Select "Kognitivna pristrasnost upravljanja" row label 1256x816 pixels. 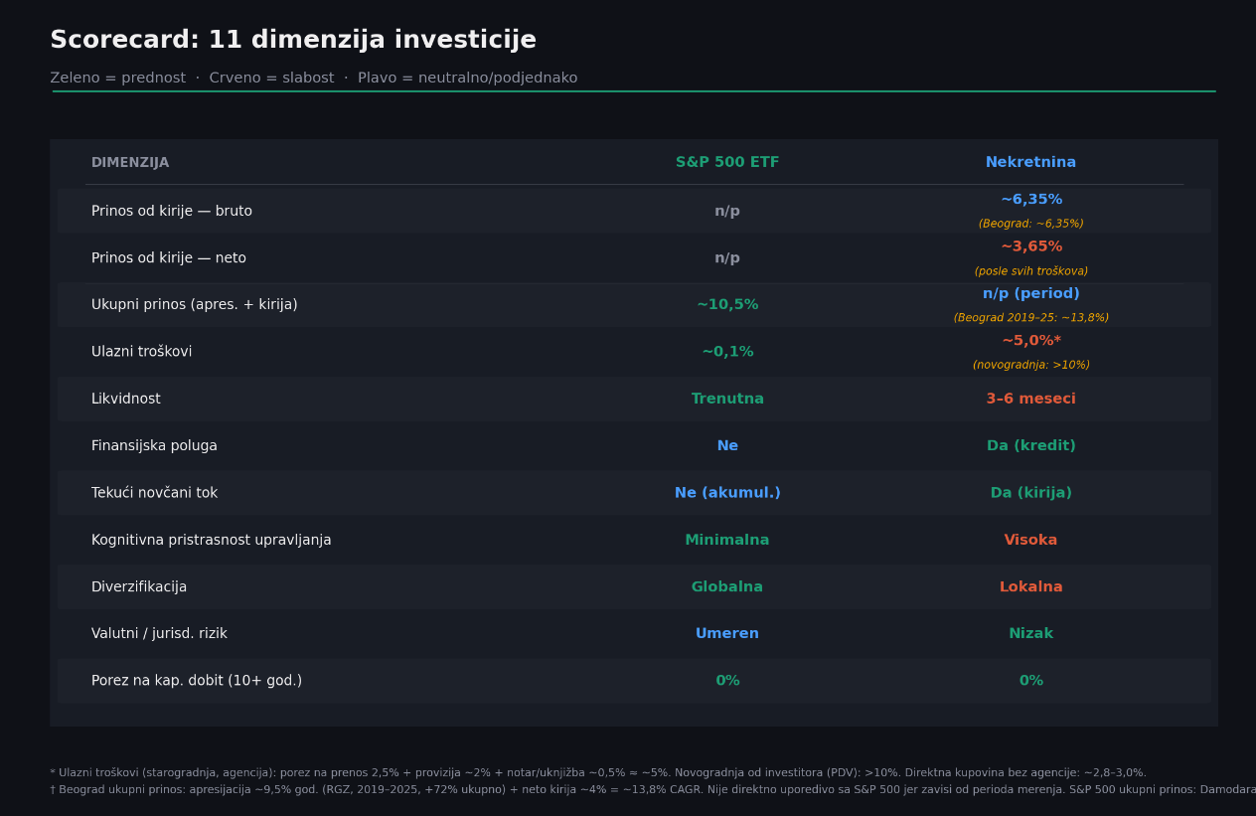tap(211, 540)
